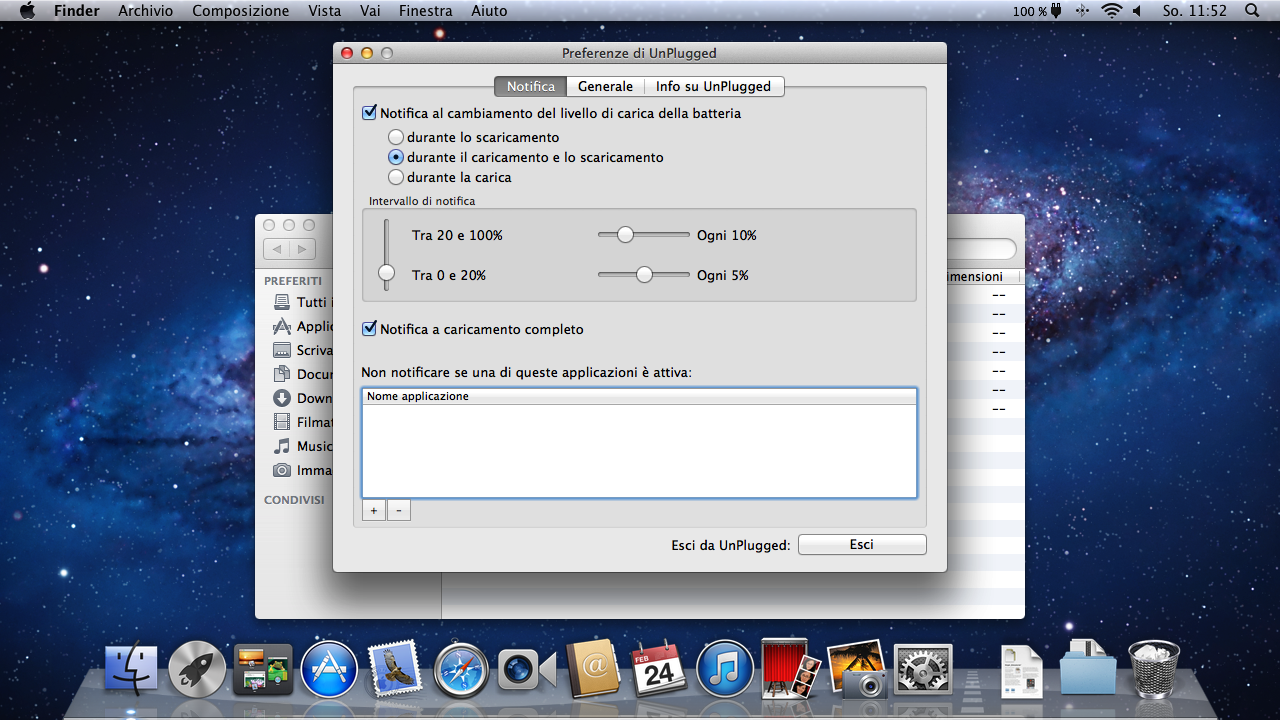Select durante lo scaricamento radio option
1280x720 pixels.
coord(396,137)
